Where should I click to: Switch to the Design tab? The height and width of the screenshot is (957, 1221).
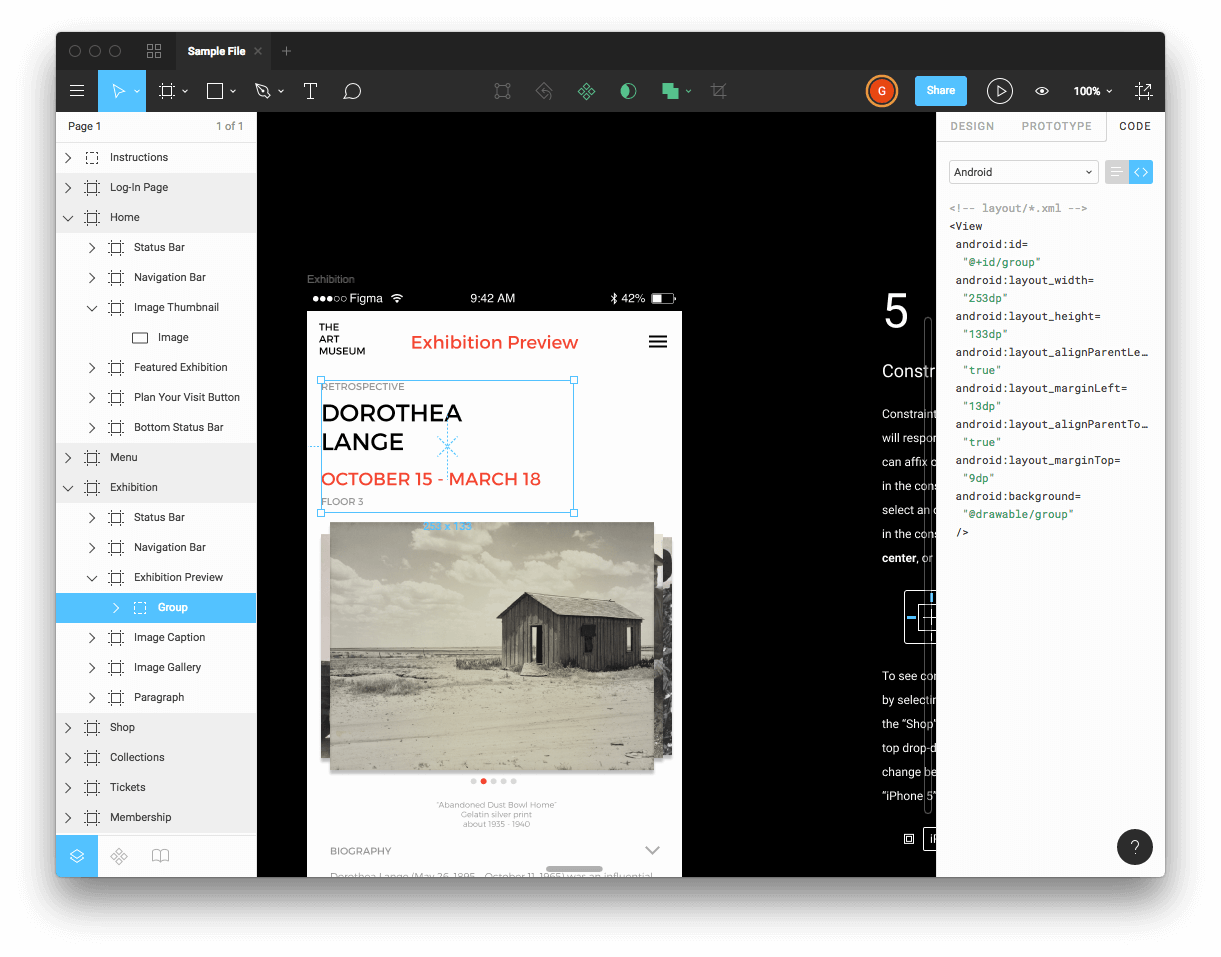972,126
